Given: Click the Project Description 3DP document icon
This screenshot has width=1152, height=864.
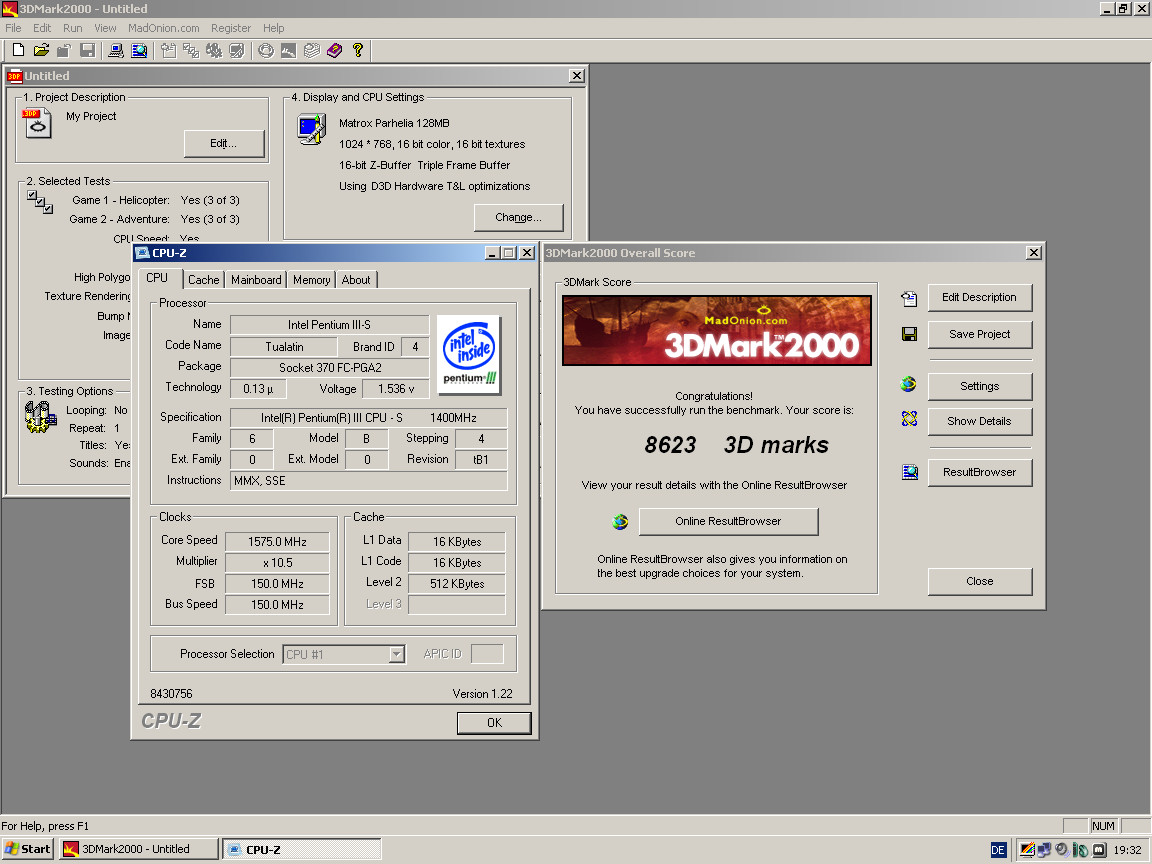Looking at the screenshot, I should pyautogui.click(x=37, y=123).
